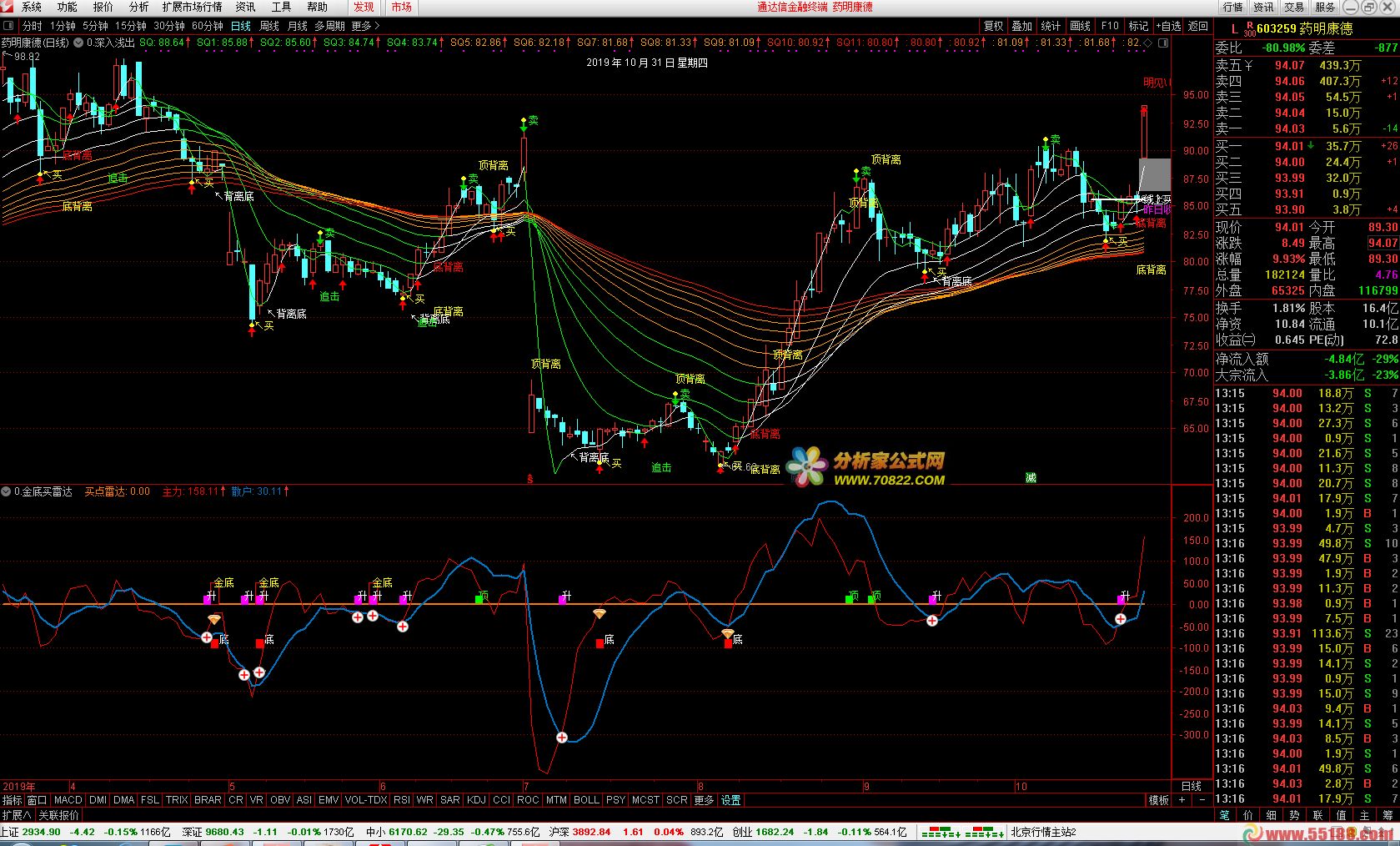Open the 报价 menu
The height and width of the screenshot is (846, 1400).
103,7
